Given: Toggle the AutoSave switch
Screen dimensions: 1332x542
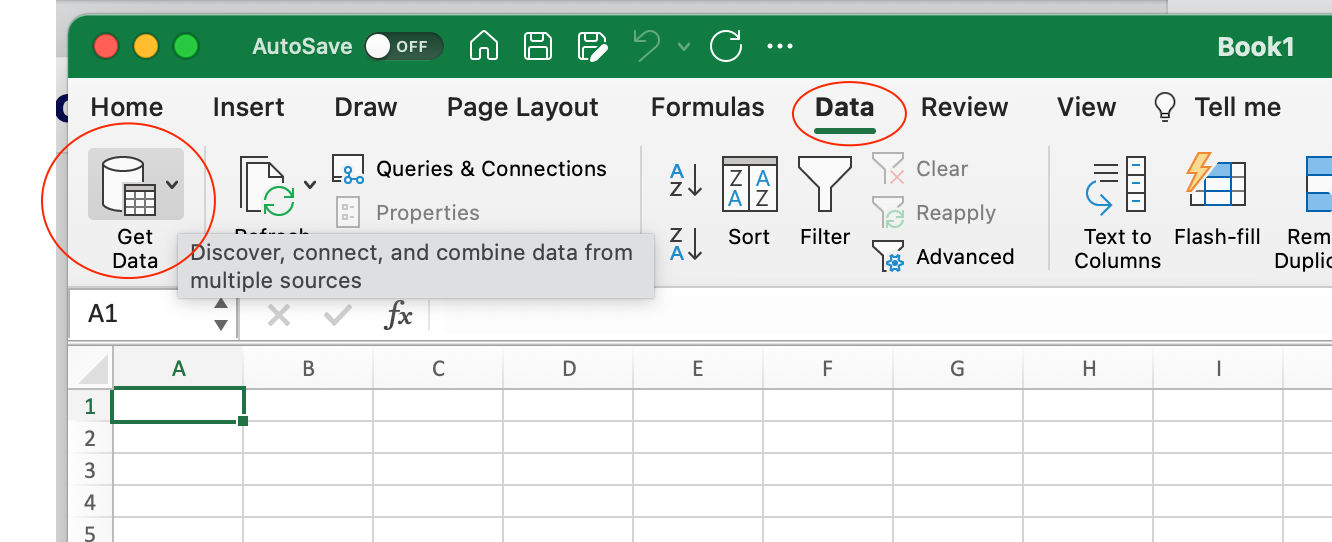Looking at the screenshot, I should (x=402, y=46).
